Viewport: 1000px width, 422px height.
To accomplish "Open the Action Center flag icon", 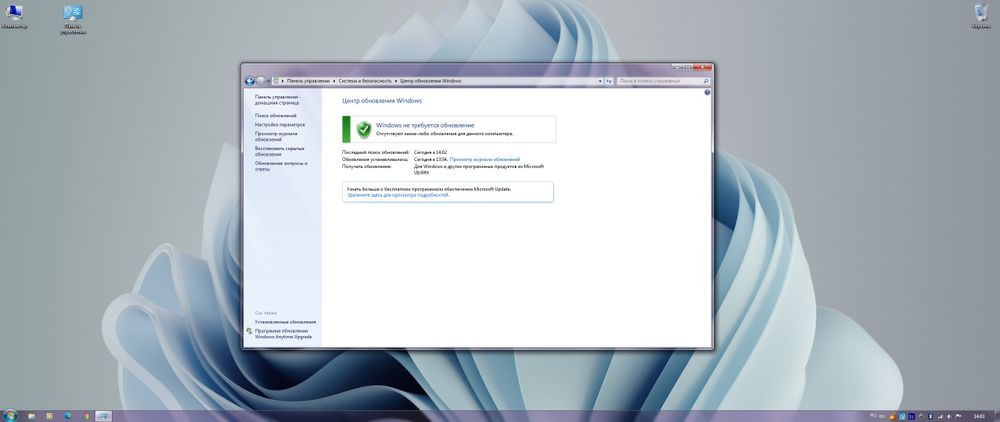I will (958, 416).
